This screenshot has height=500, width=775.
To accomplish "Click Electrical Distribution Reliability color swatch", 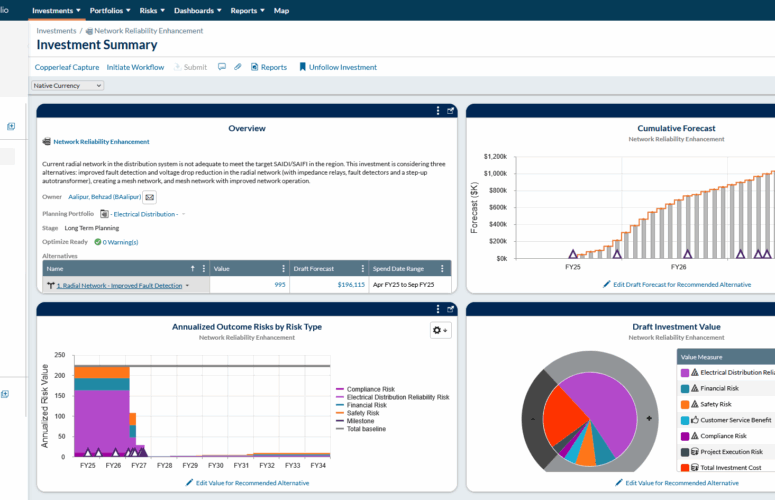I will tap(685, 372).
